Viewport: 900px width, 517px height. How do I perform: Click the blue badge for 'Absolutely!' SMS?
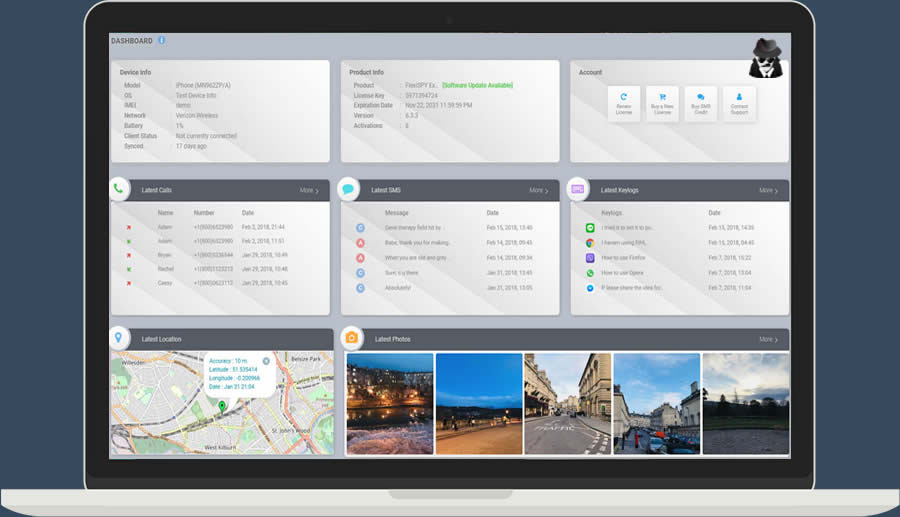360,288
